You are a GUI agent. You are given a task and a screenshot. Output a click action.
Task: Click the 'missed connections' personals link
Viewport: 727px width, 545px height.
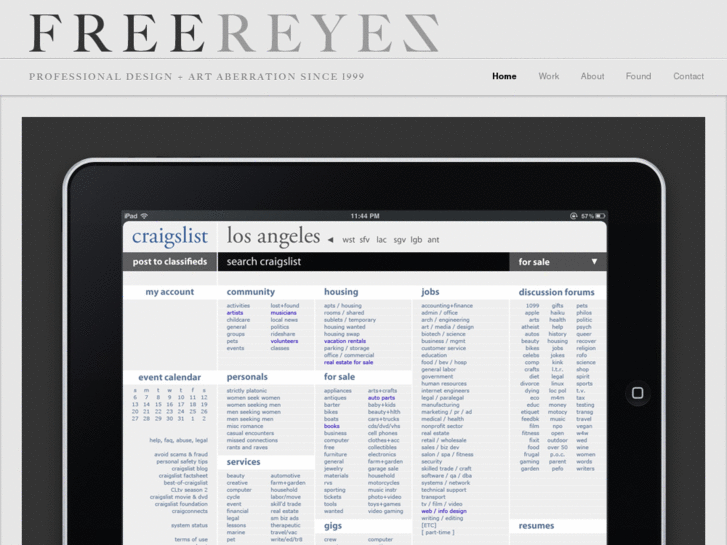click(x=252, y=440)
